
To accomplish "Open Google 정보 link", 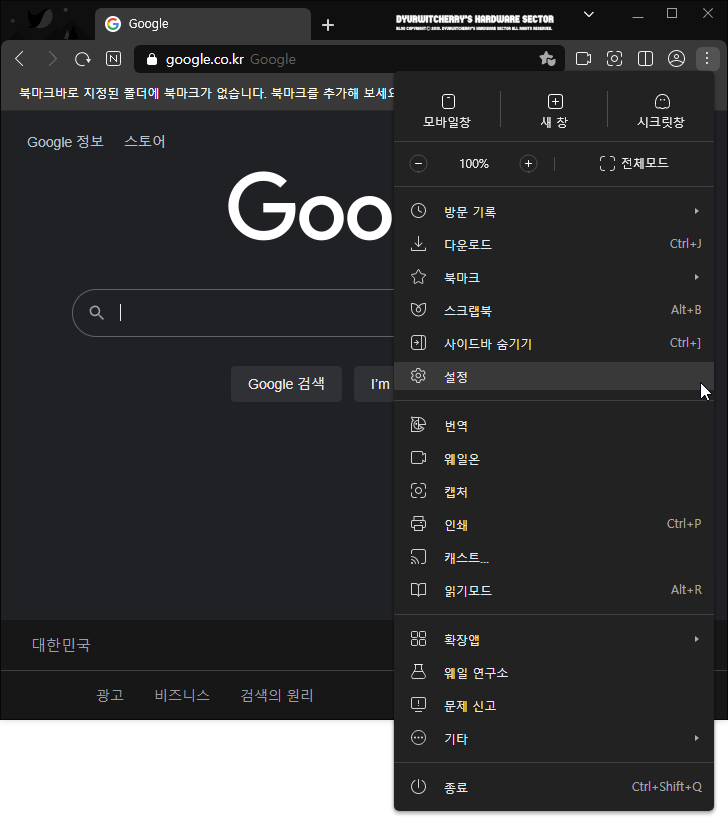I will point(65,142).
